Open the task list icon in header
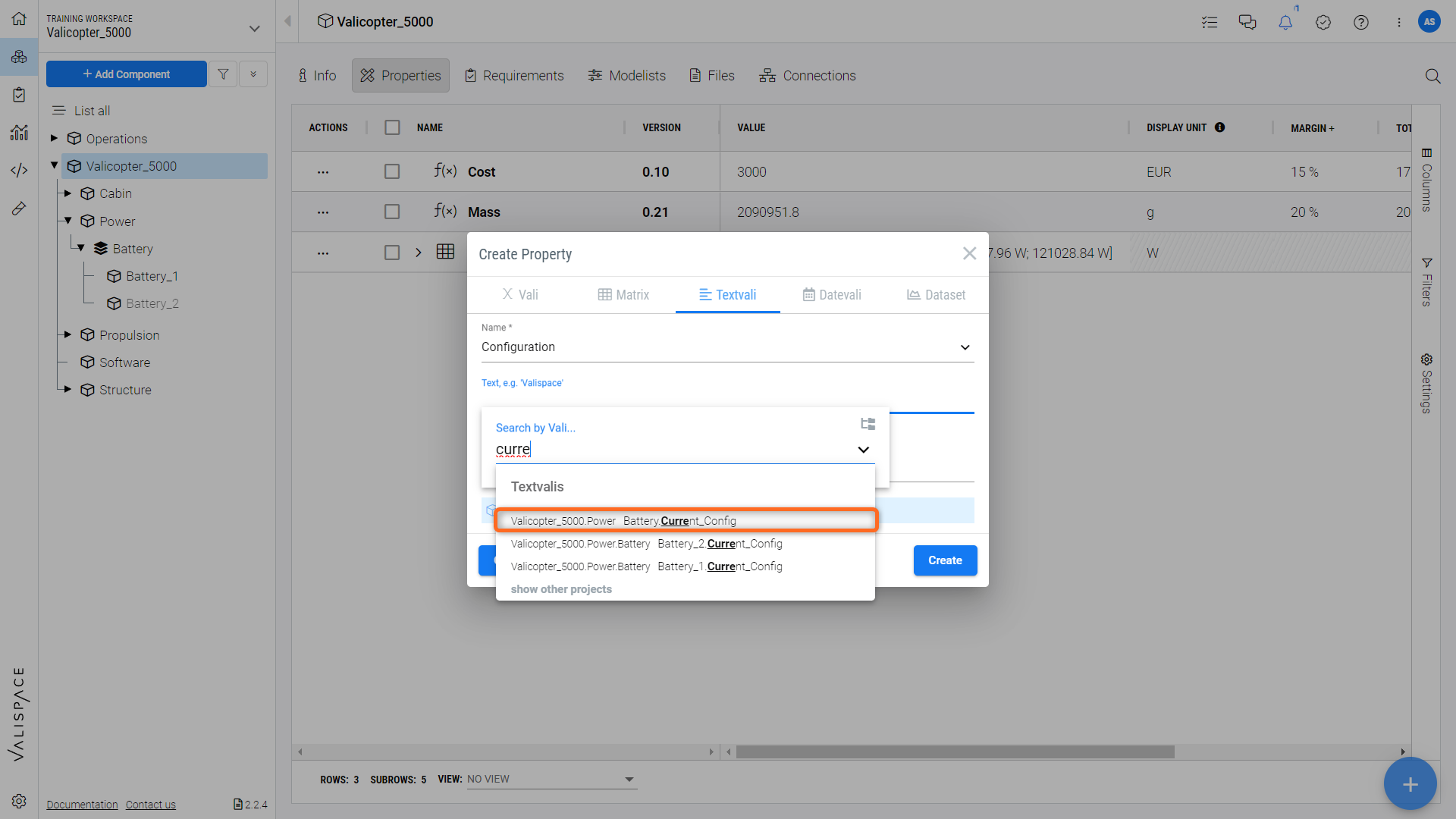Viewport: 1456px width, 819px height. pos(1210,22)
